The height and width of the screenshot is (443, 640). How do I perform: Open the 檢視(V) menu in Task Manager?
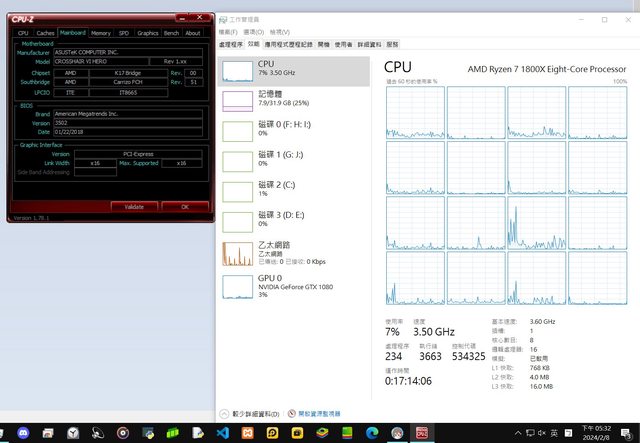[x=280, y=32]
